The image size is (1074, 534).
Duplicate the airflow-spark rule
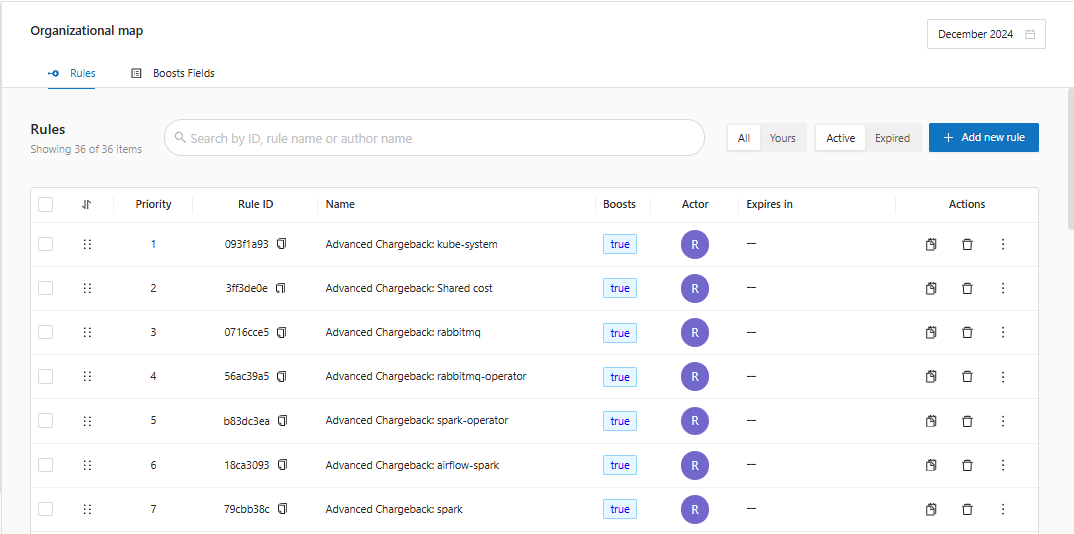[931, 465]
